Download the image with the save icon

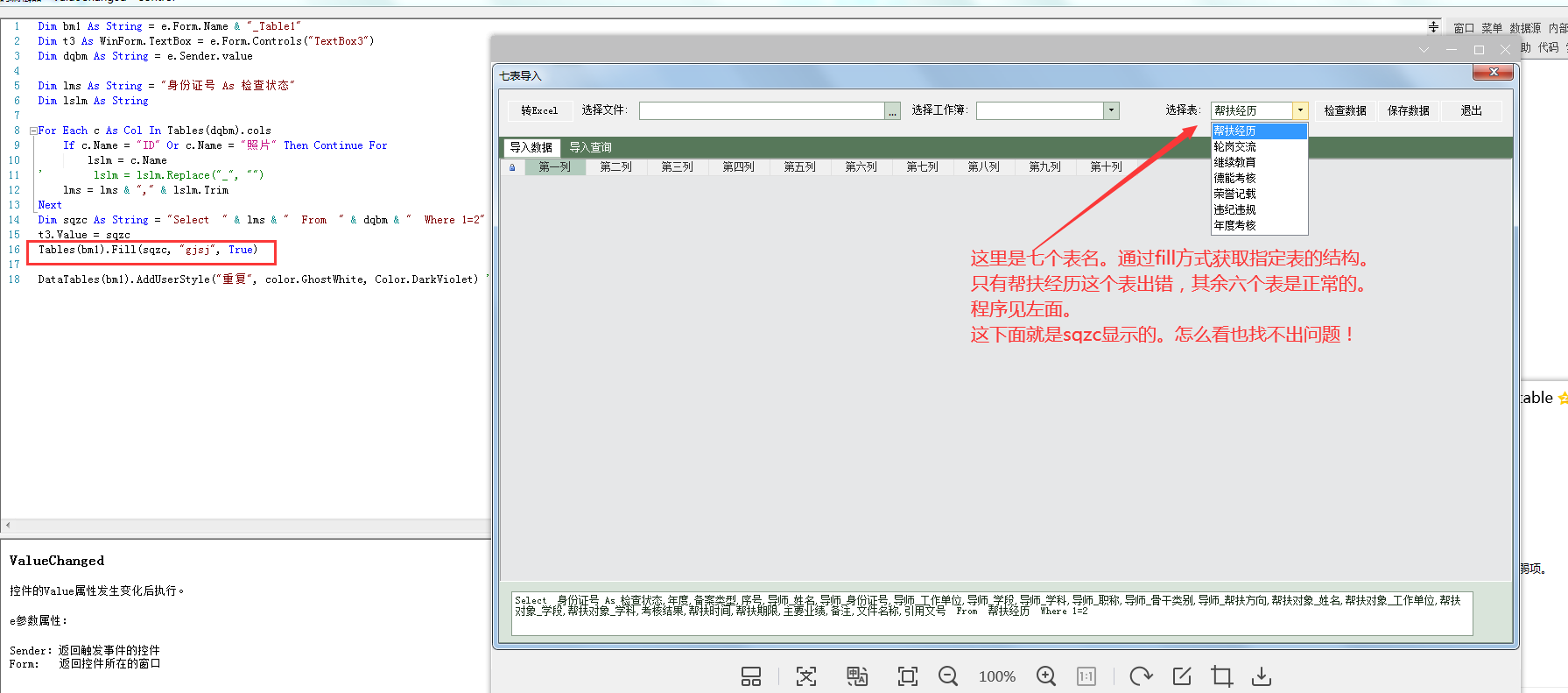click(x=1261, y=676)
